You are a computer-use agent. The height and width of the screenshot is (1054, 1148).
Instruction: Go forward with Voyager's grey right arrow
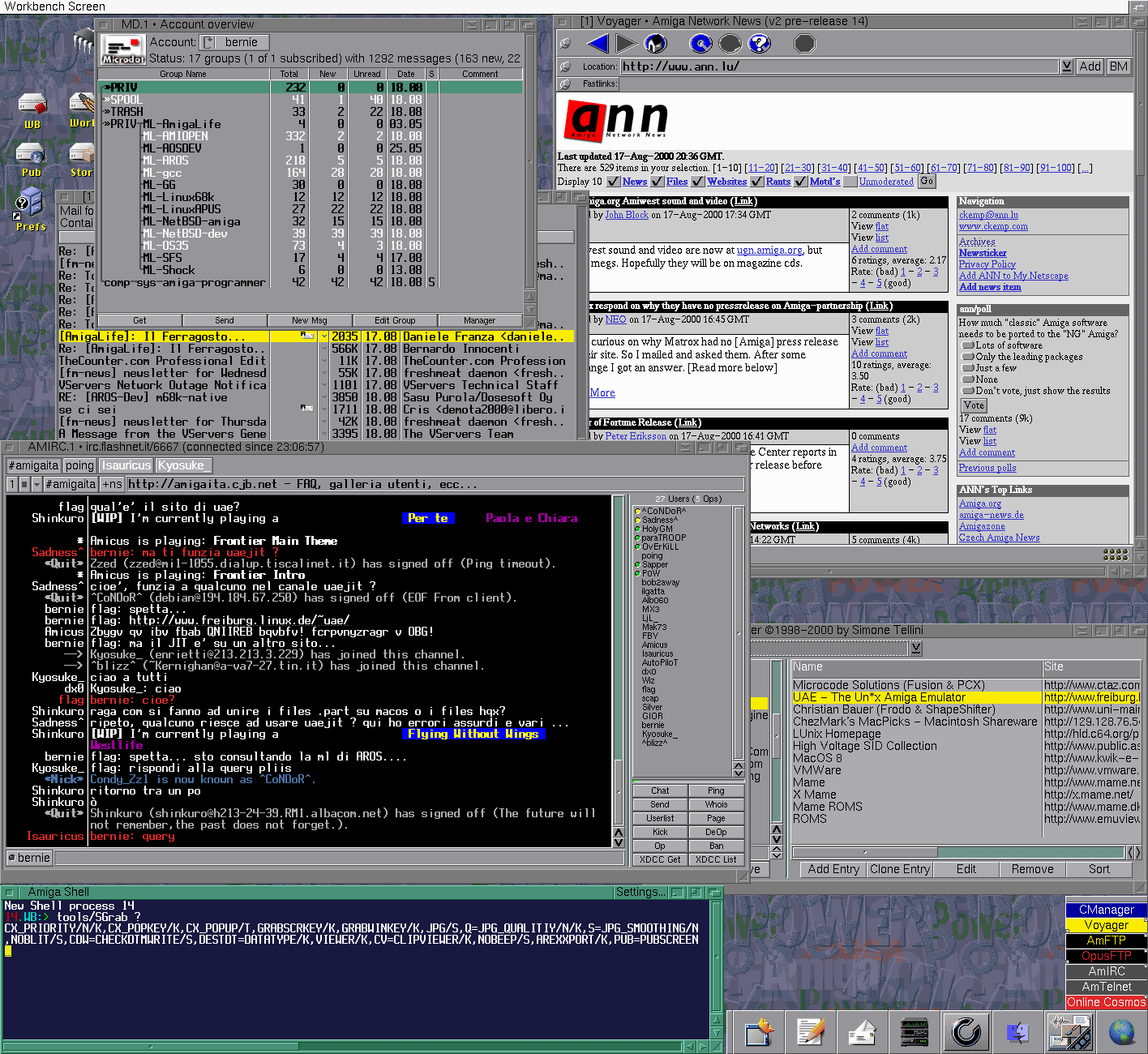click(x=626, y=44)
